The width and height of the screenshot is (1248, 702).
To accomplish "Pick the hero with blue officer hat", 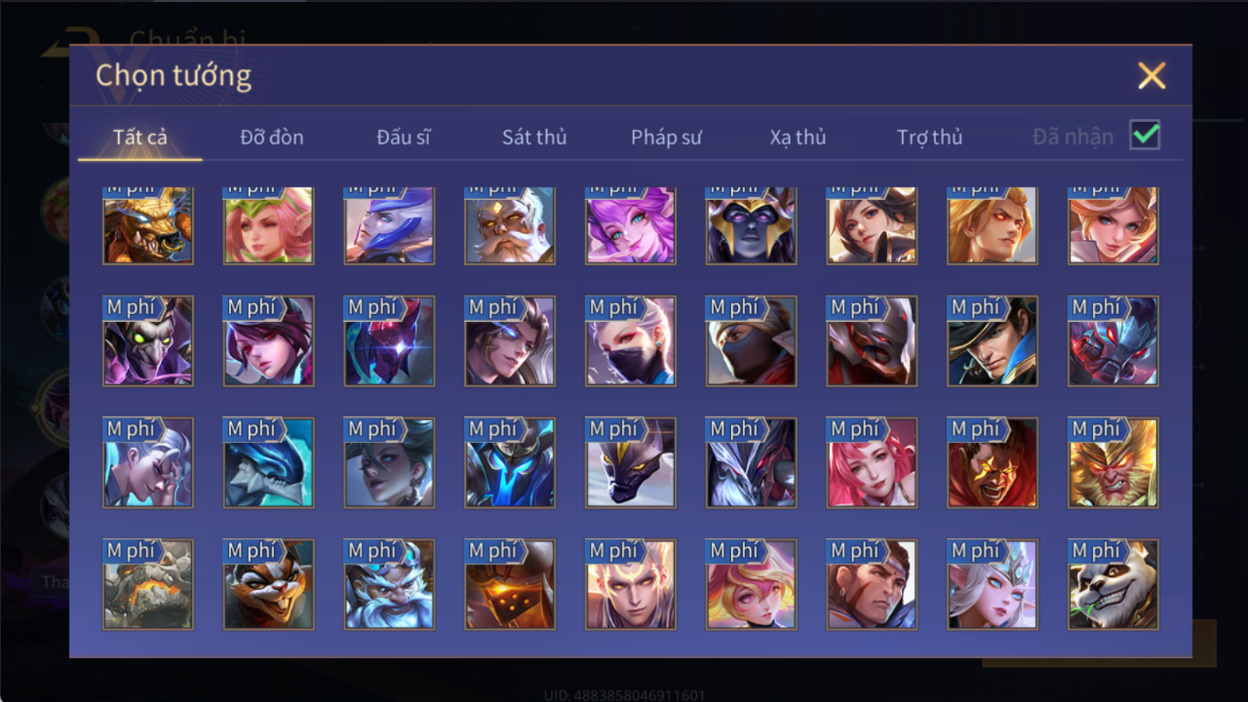I will [x=993, y=341].
